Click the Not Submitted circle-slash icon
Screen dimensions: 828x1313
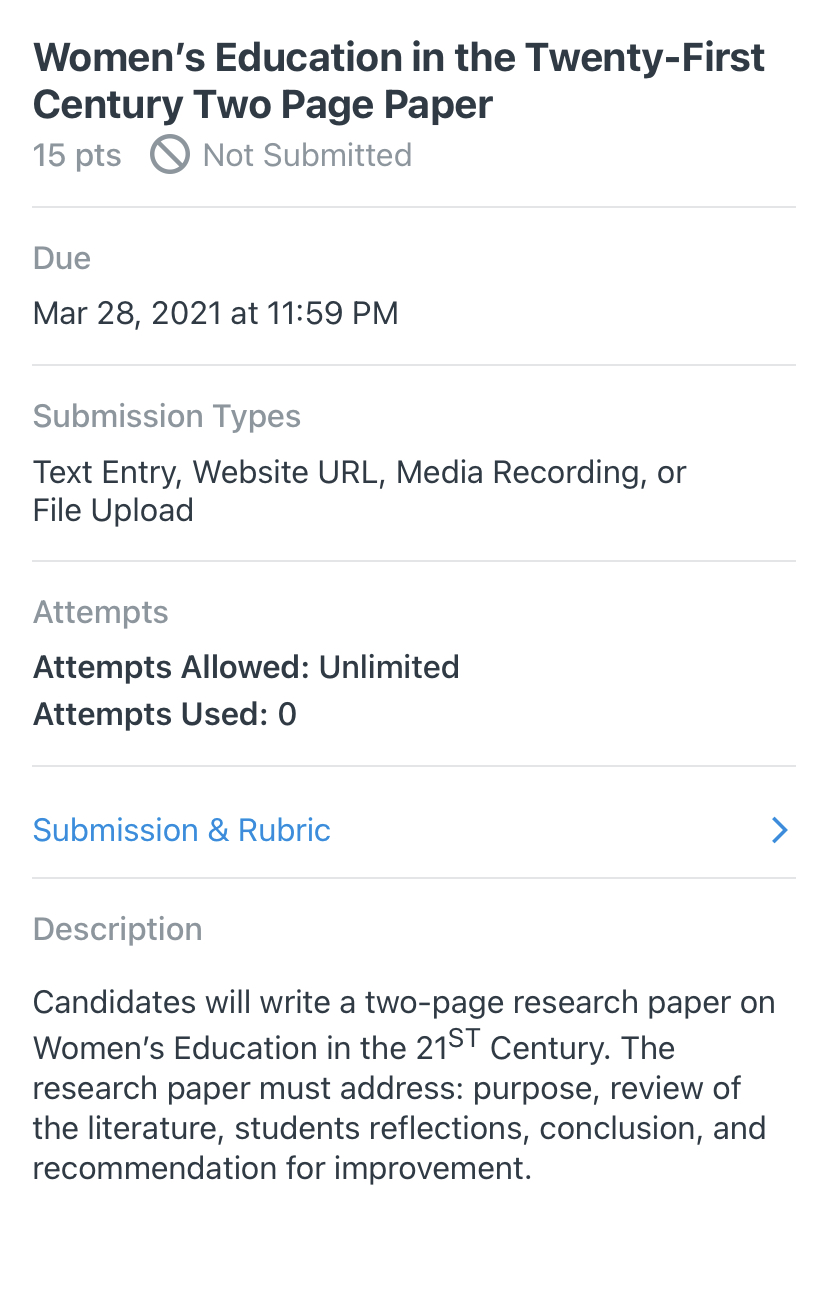pyautogui.click(x=170, y=155)
